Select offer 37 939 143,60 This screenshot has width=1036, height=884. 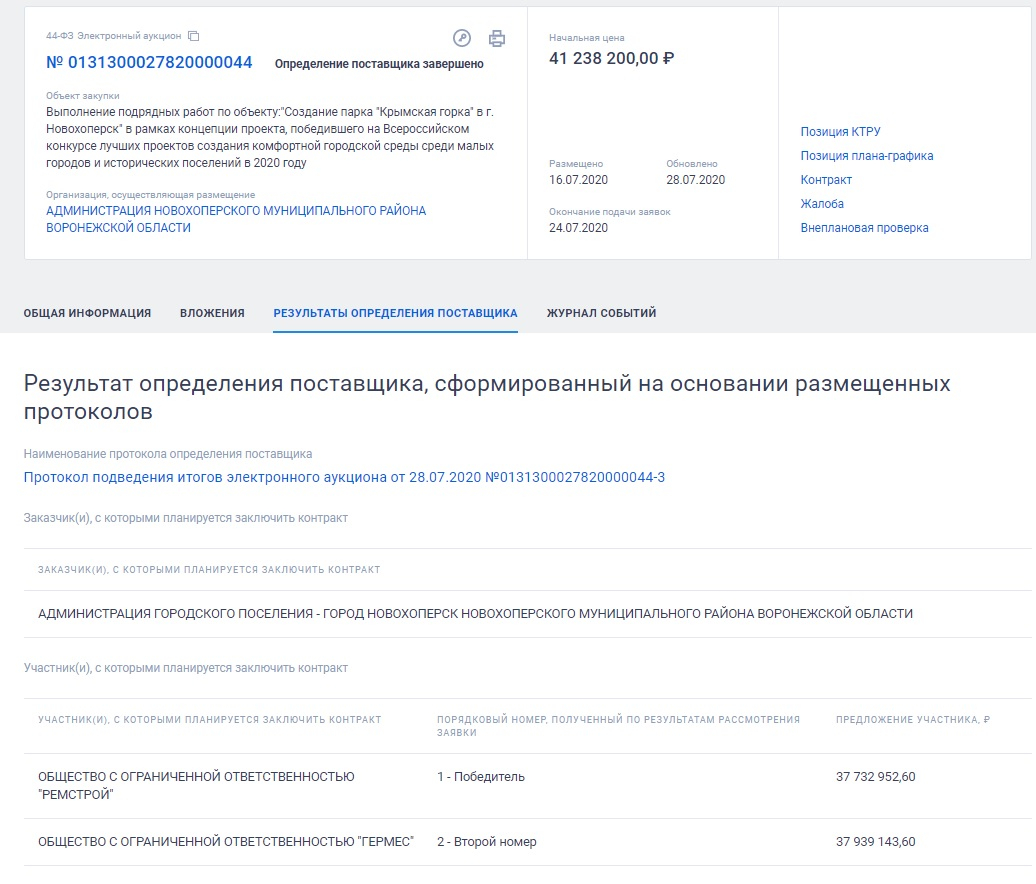point(875,842)
